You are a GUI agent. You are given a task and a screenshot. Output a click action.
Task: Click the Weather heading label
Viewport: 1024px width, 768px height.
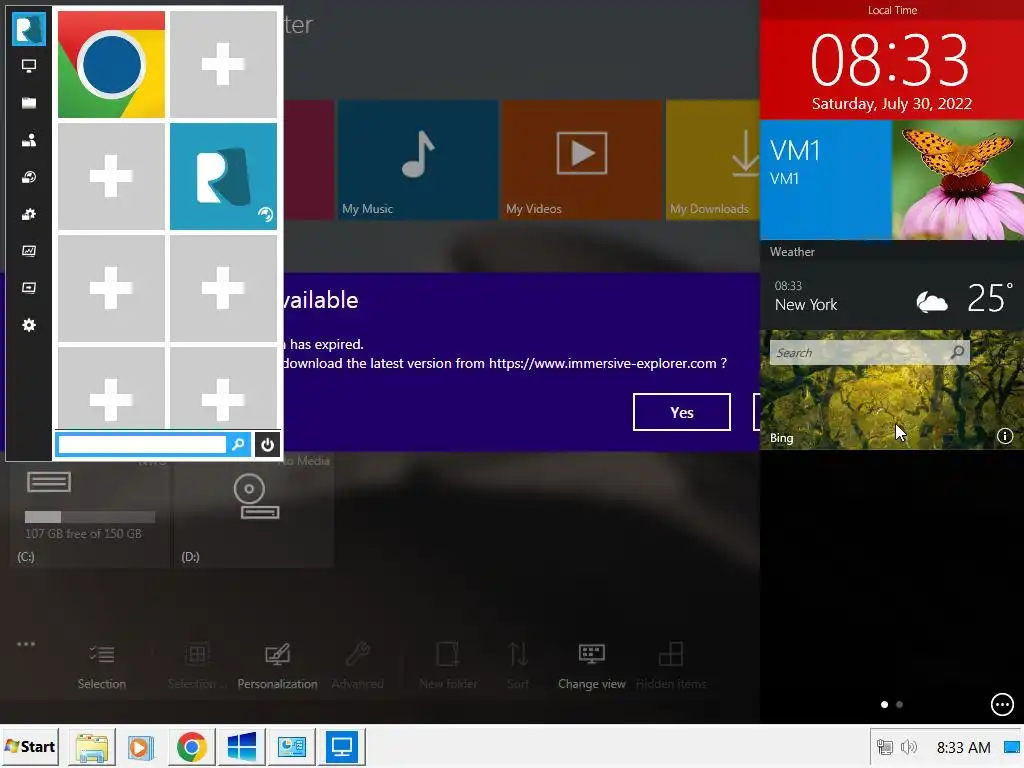[x=792, y=252]
